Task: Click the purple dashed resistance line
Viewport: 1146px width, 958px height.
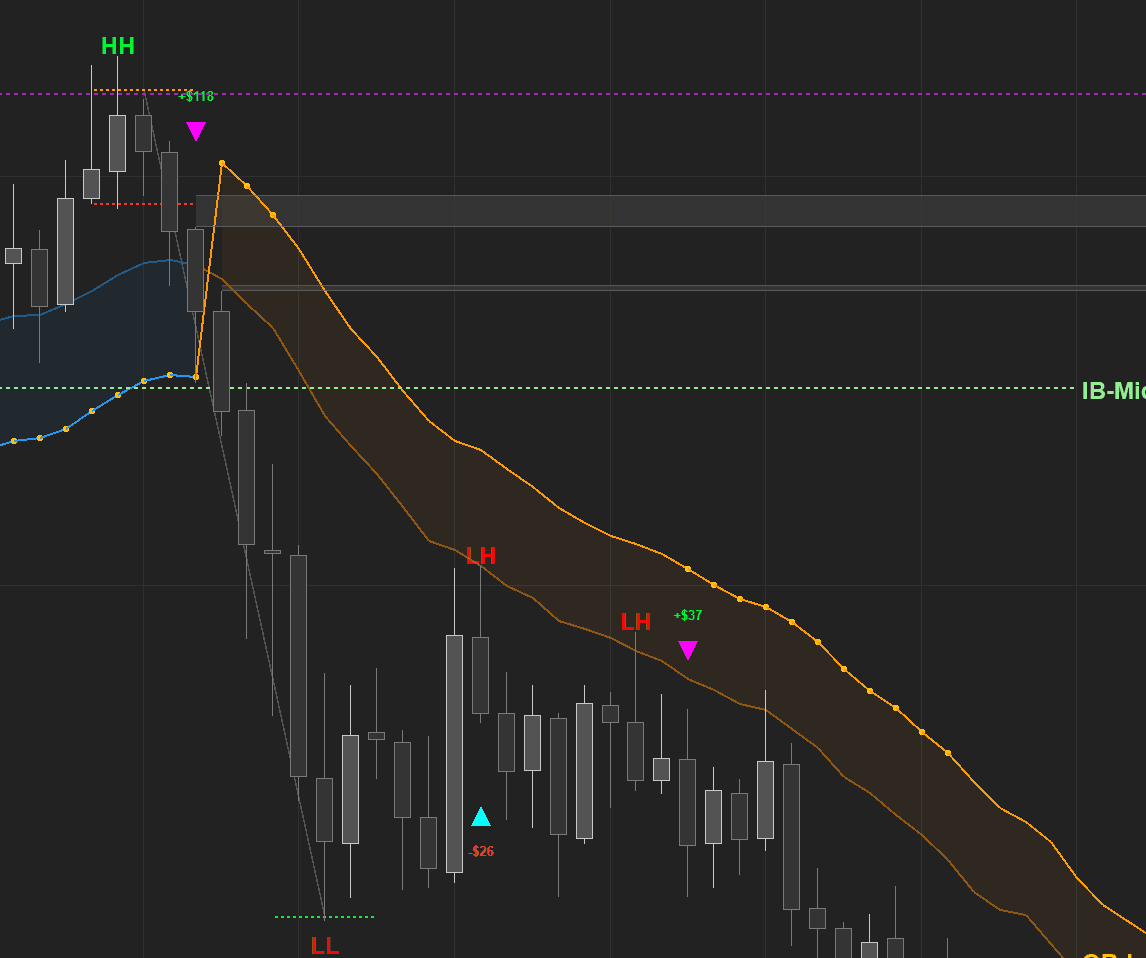Action: click(600, 92)
